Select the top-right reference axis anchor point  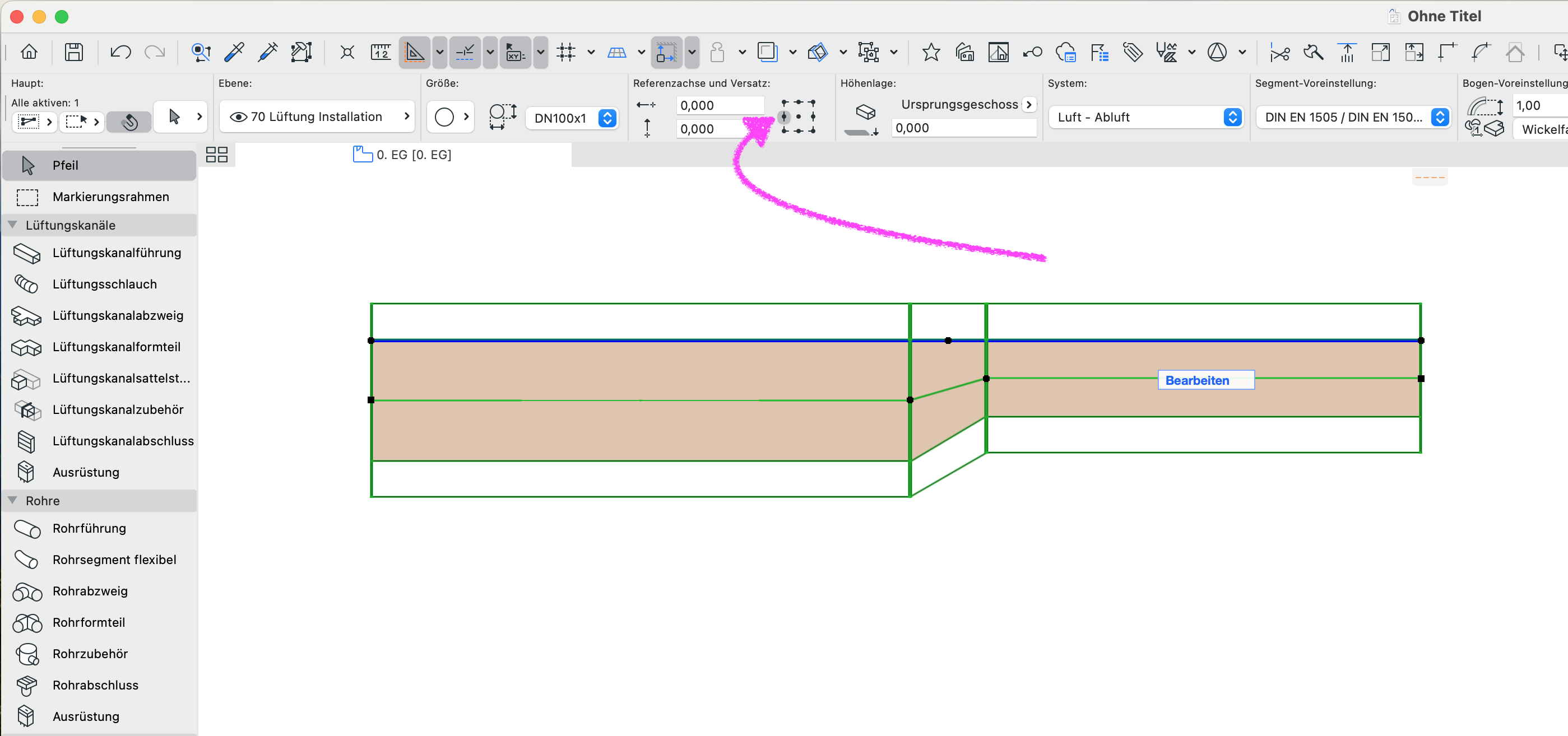pyautogui.click(x=813, y=103)
